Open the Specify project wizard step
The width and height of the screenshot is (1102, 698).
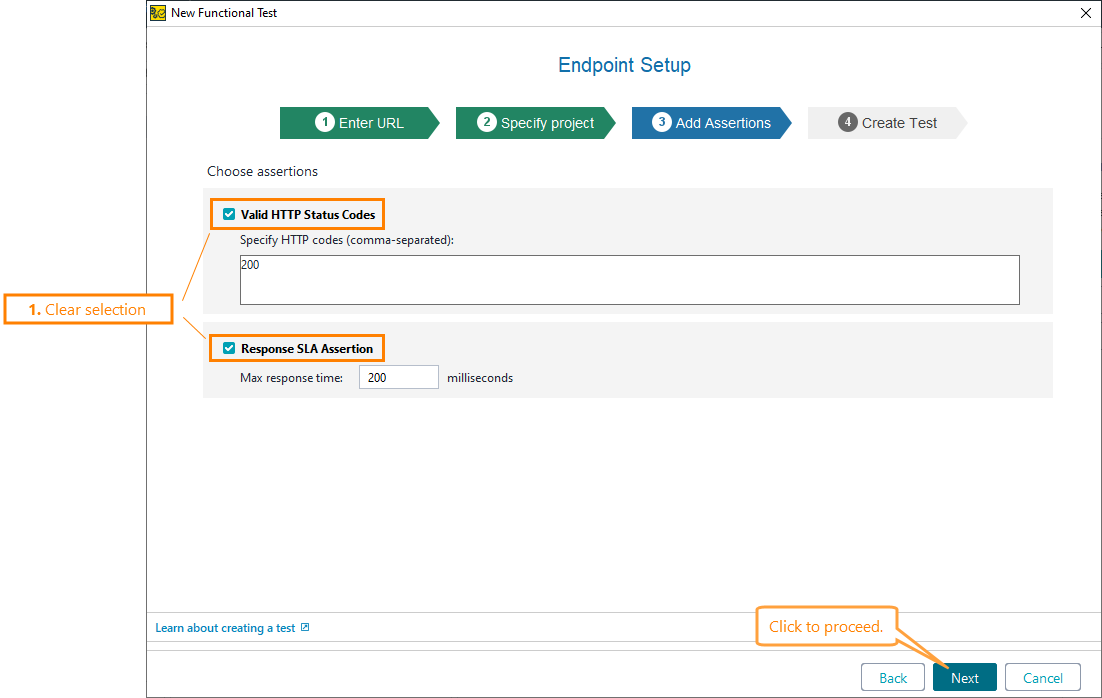535,122
